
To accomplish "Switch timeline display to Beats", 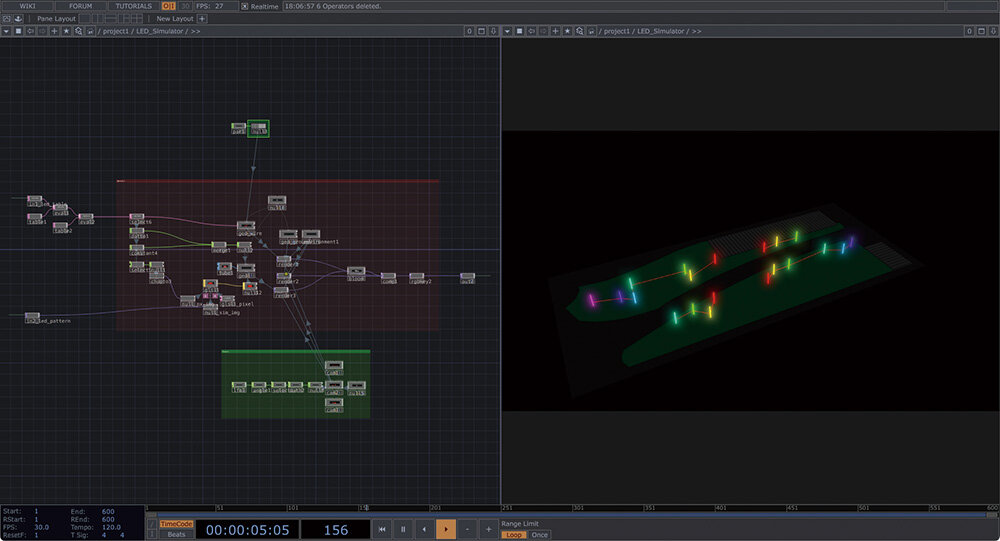I will coord(175,535).
